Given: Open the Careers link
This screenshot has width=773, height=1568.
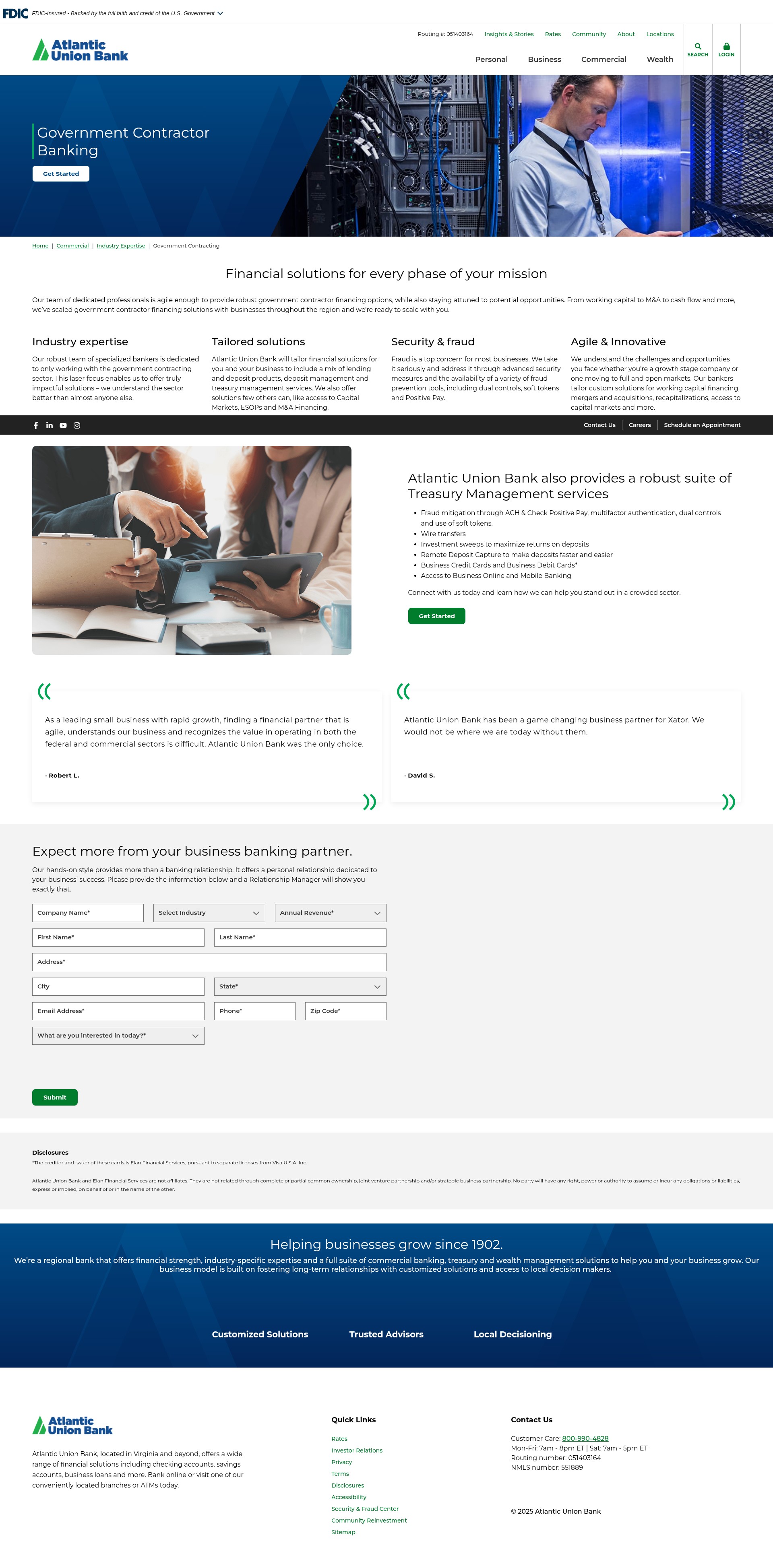Looking at the screenshot, I should 640,425.
